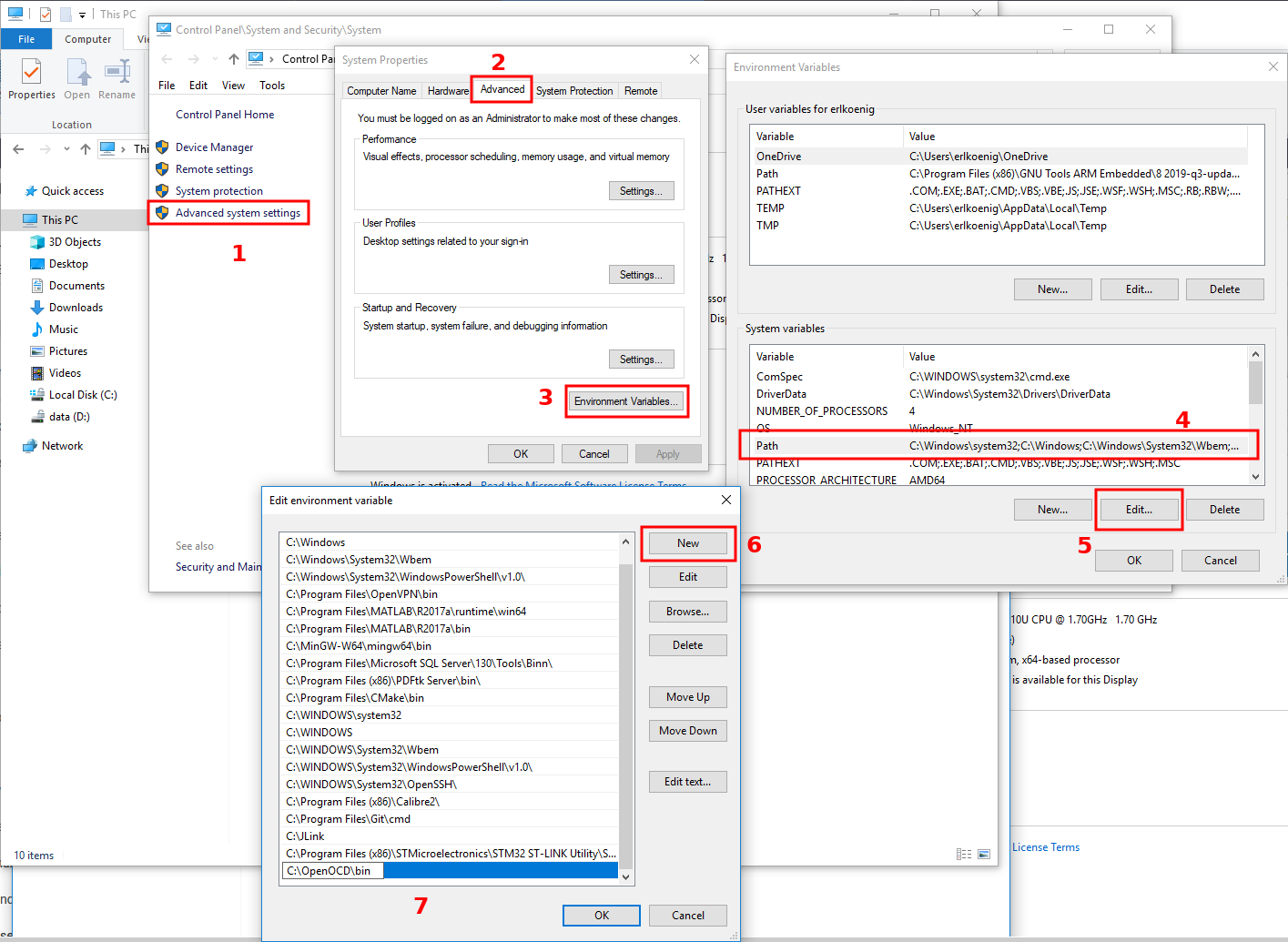The width and height of the screenshot is (1288, 942).
Task: Click Desktop folder icon in navigation pane
Action: click(37, 264)
